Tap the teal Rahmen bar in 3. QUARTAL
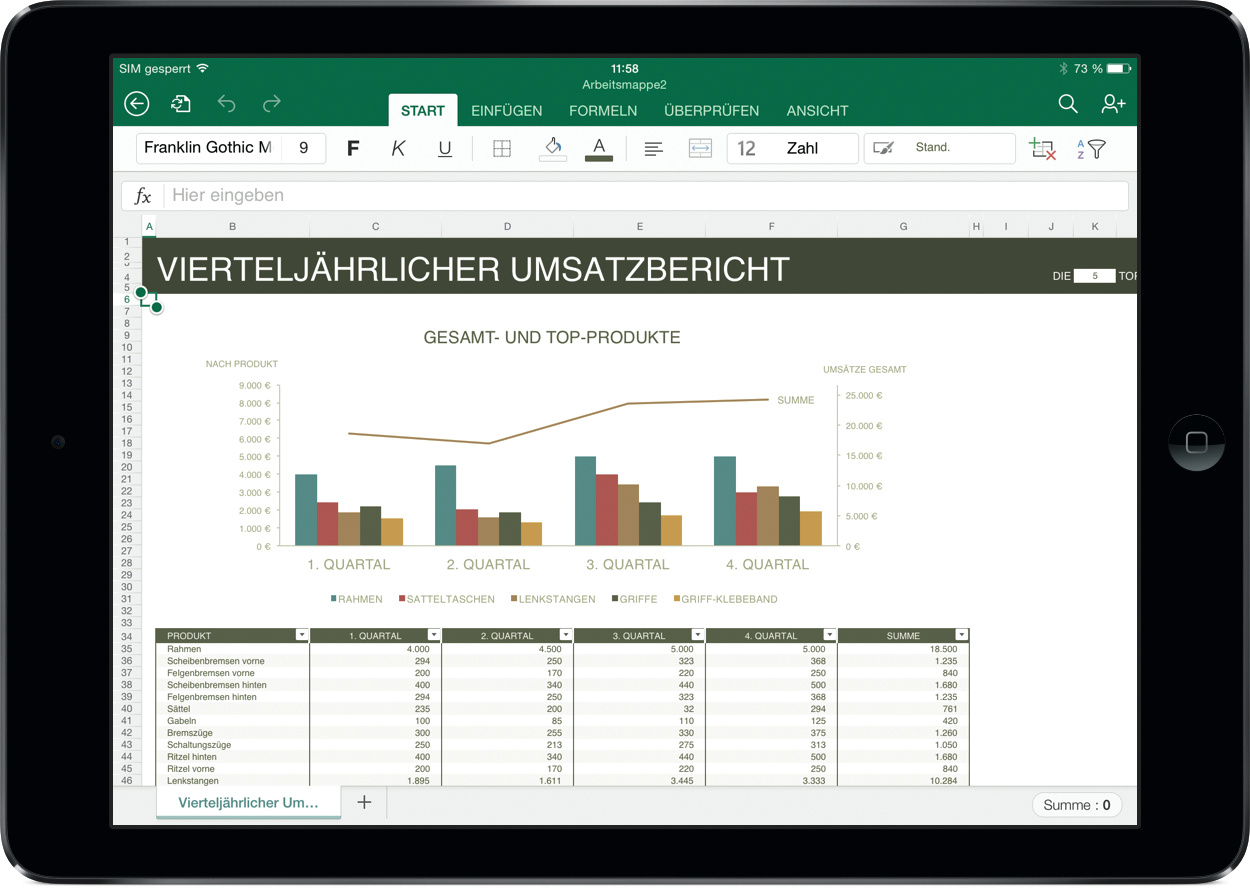Screen dimensions: 1250x888 (x=585, y=501)
